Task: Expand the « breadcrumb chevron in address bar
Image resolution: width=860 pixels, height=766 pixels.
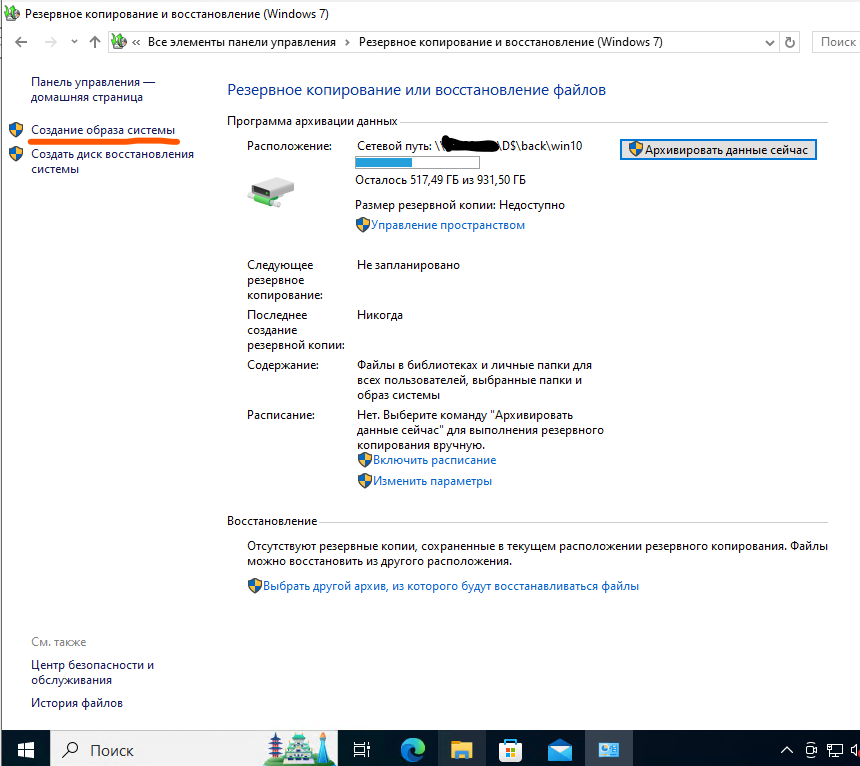Action: 136,42
